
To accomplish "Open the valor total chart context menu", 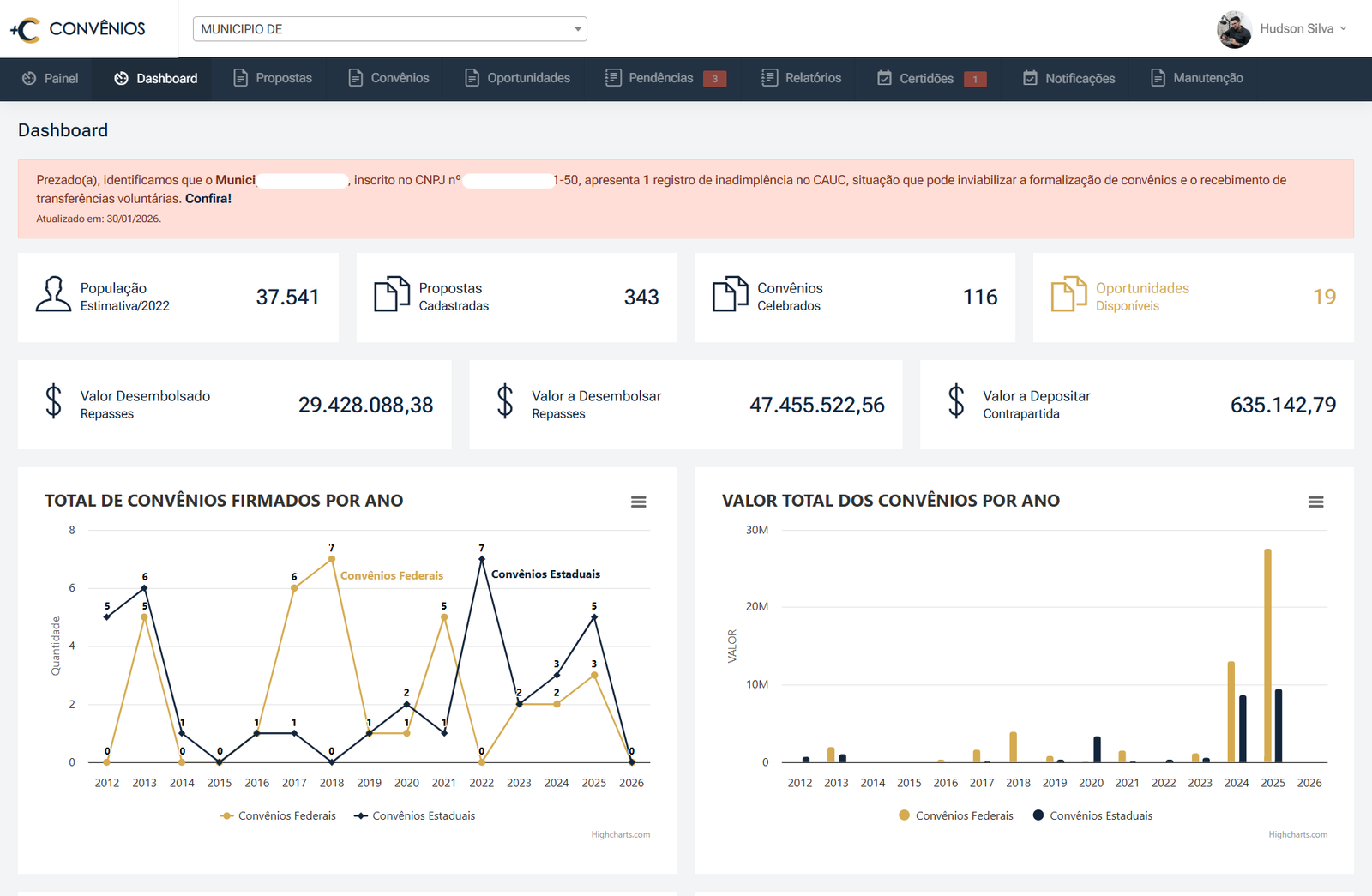I will pos(1315,502).
